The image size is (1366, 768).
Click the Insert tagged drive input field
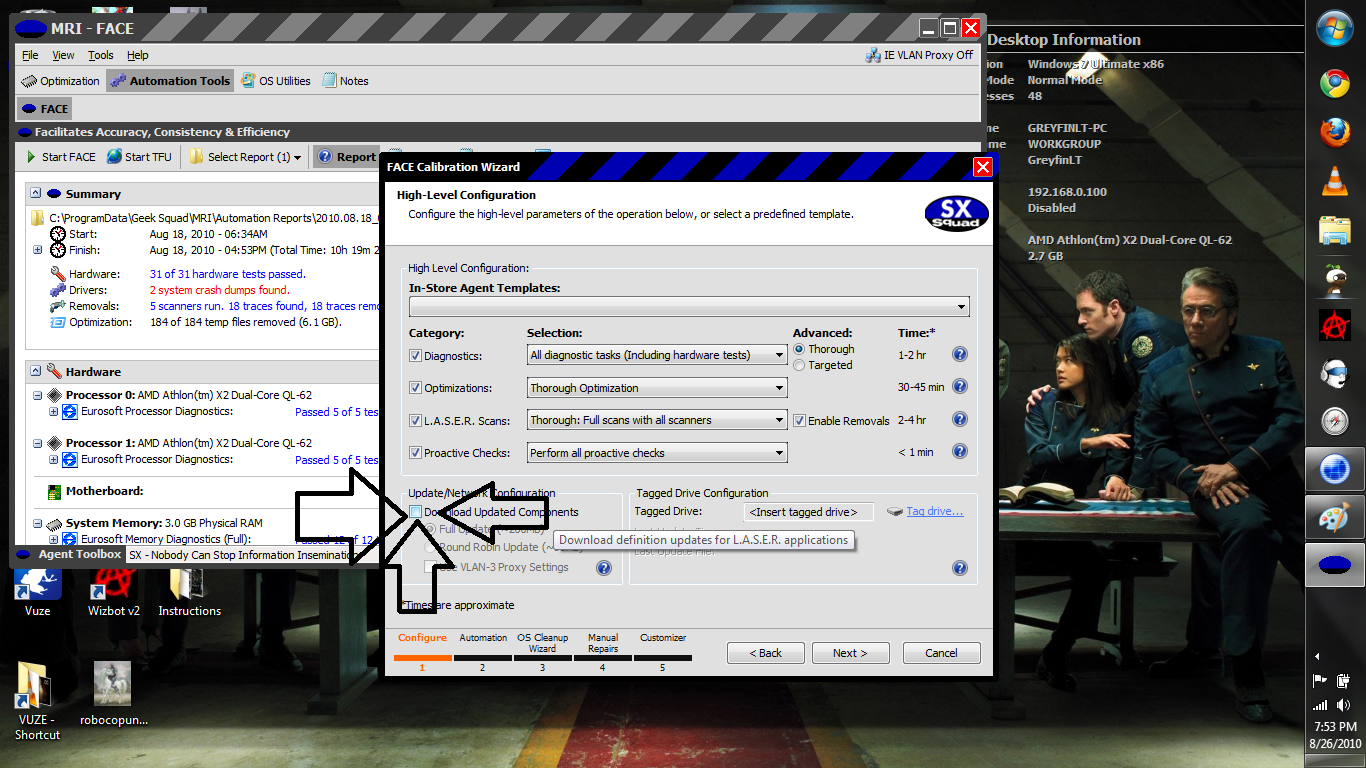808,511
